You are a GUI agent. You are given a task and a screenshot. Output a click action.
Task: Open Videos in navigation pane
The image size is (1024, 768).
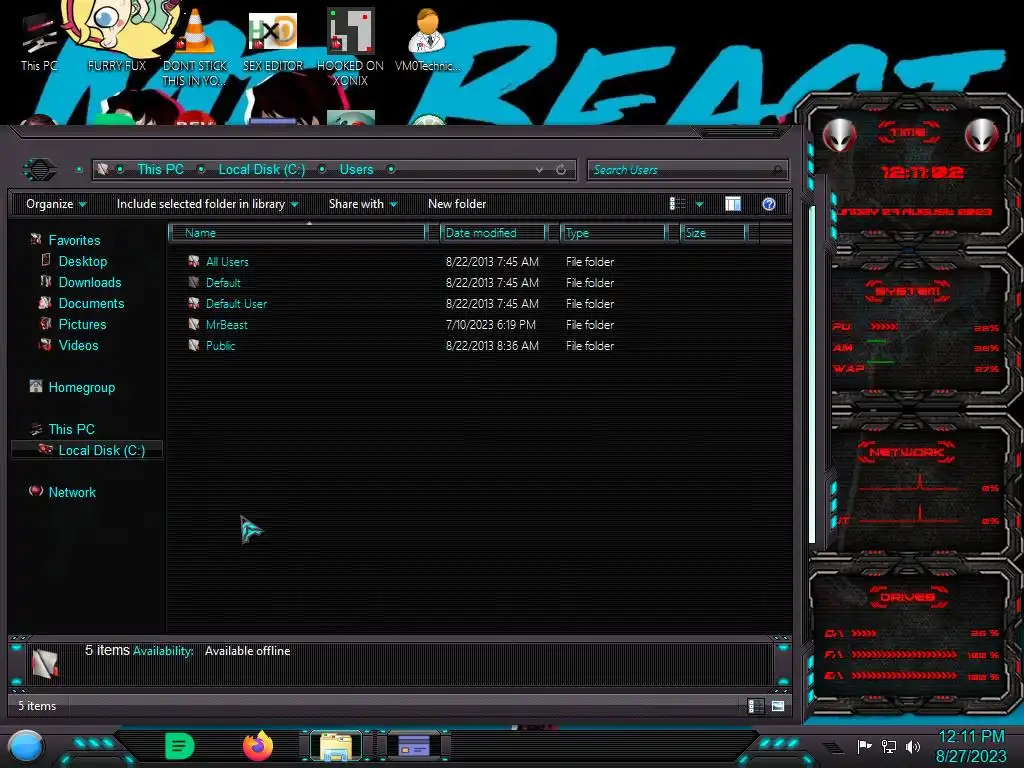78,345
